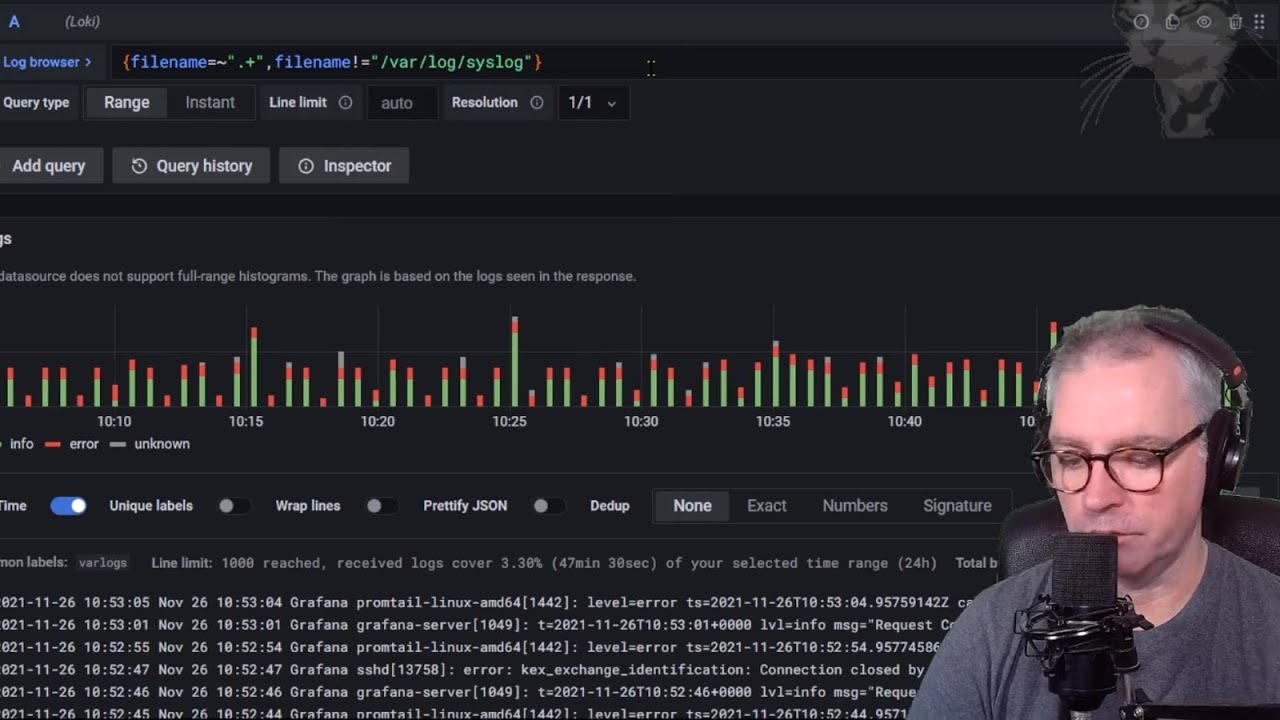Select the Numbers dedup option
1280x720 pixels.
pyautogui.click(x=855, y=506)
